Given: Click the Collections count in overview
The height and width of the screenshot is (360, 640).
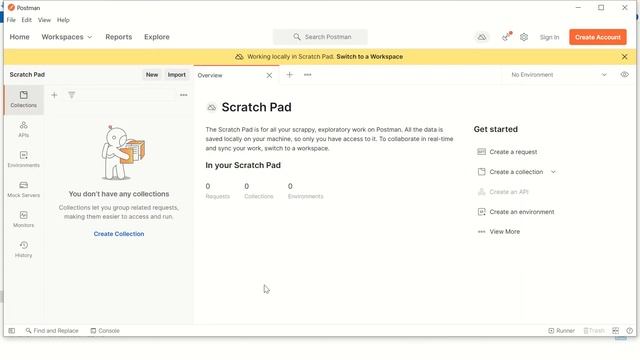Looking at the screenshot, I should pyautogui.click(x=259, y=191).
